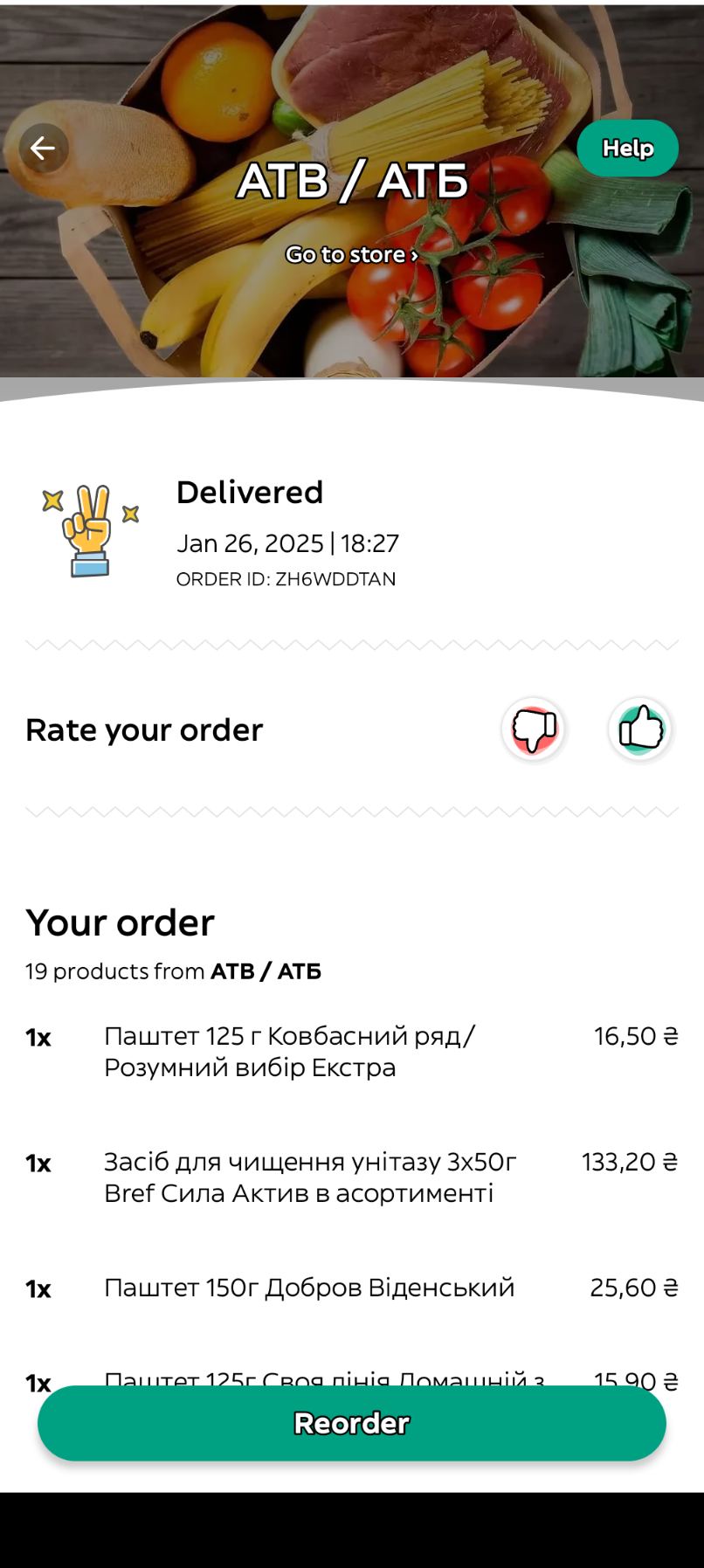704x1568 pixels.
Task: Tap the delivery date Jan 26, 2025
Action: click(251, 543)
